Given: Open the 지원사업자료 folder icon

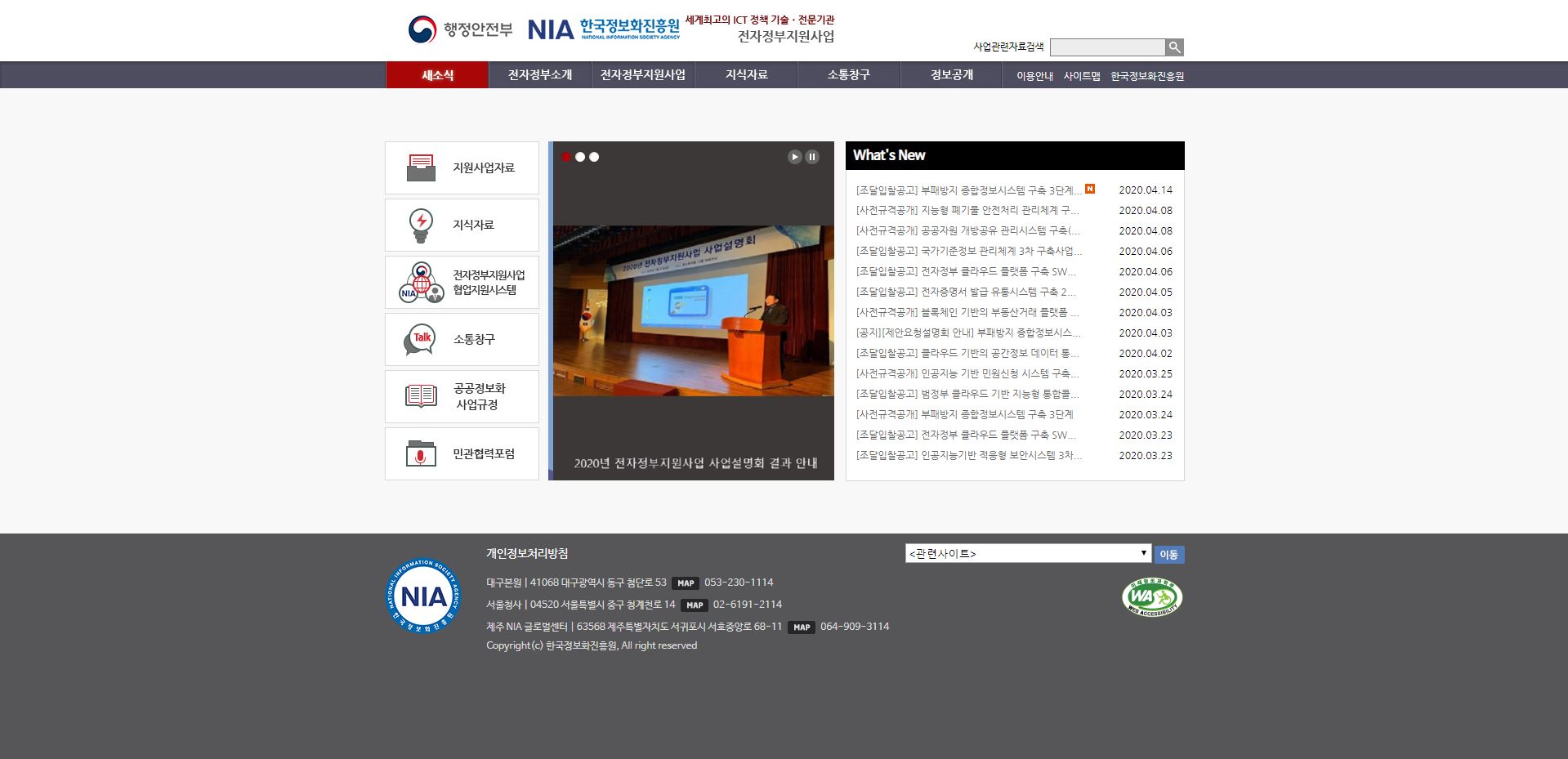Looking at the screenshot, I should 421,167.
